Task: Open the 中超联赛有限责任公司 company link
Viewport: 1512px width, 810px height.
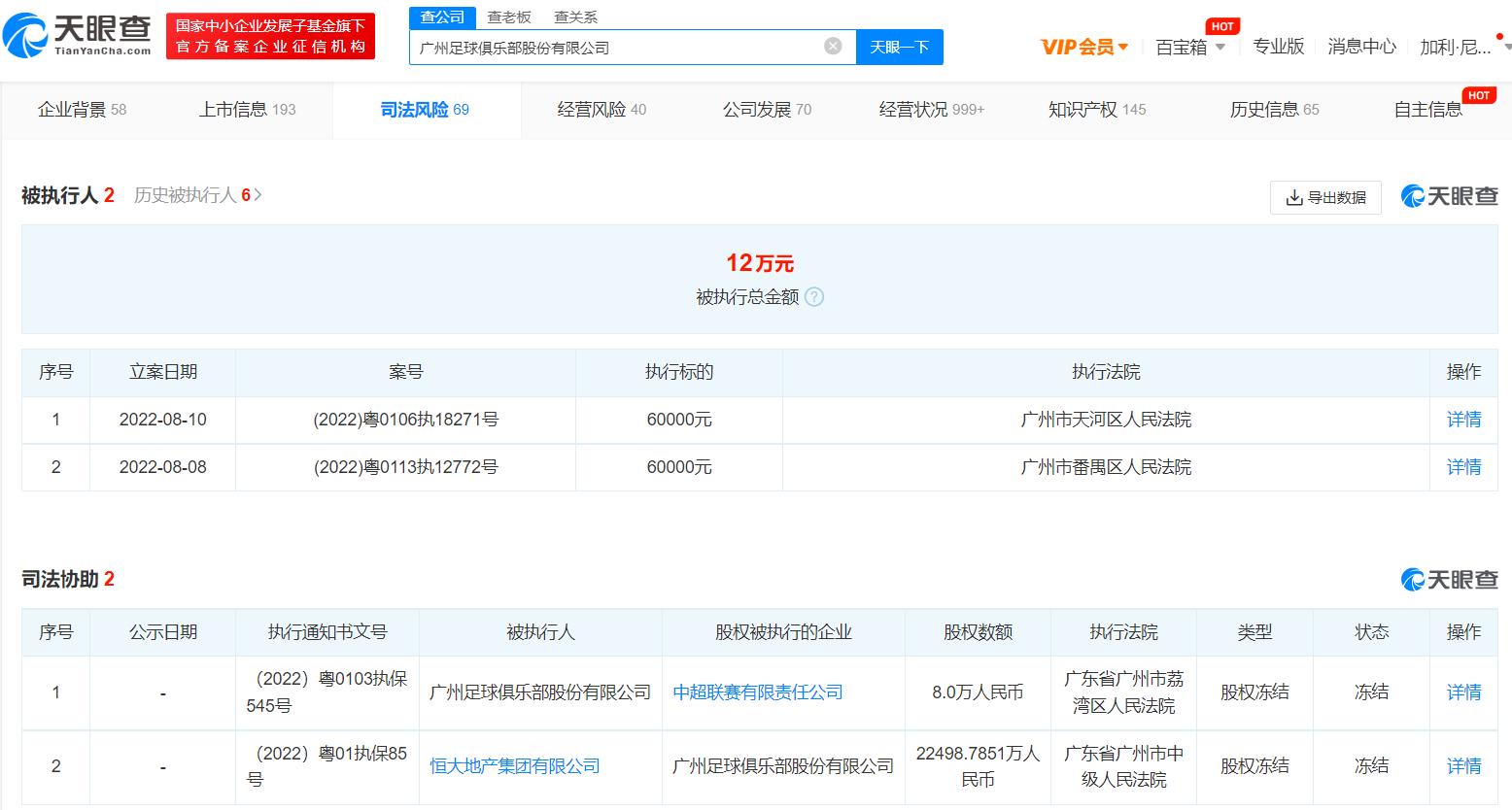Action: click(758, 692)
